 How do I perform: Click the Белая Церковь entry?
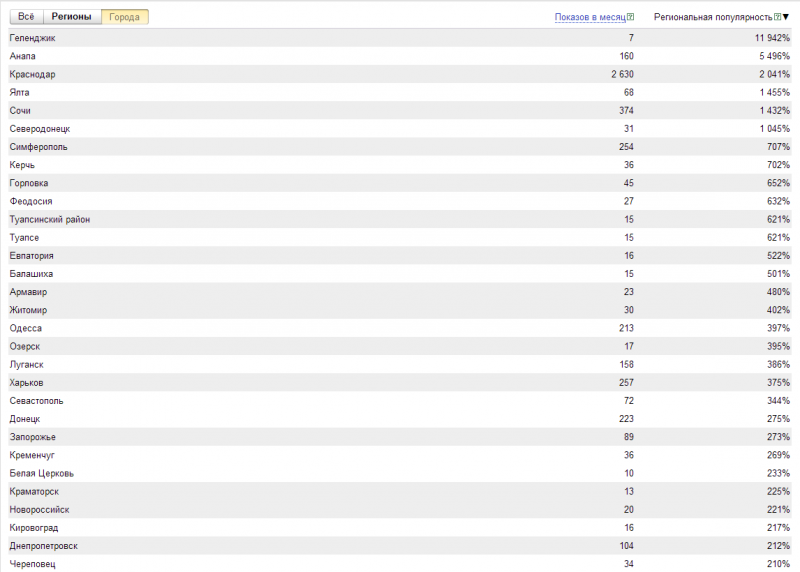[x=41, y=473]
